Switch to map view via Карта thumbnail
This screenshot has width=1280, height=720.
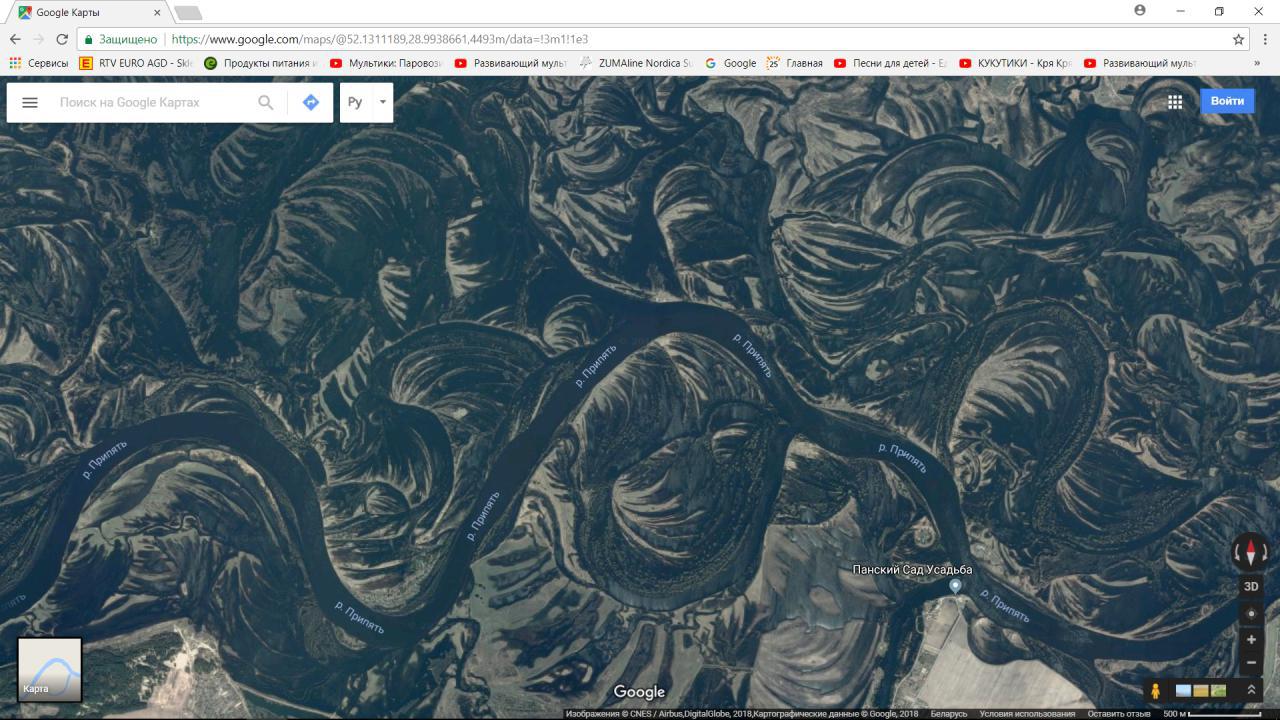pyautogui.click(x=50, y=669)
